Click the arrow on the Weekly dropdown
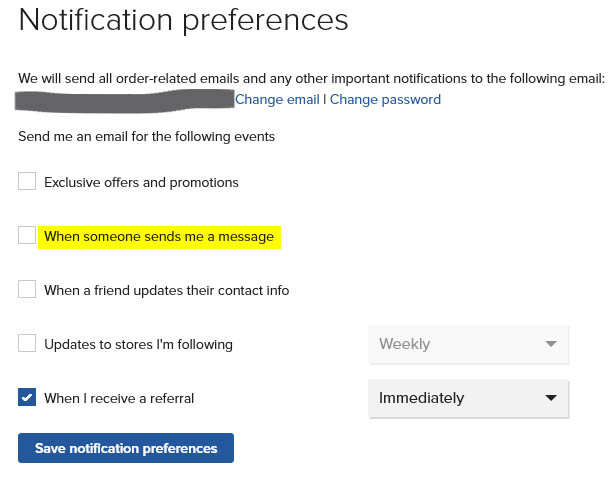Image resolution: width=611 pixels, height=483 pixels. pyautogui.click(x=551, y=344)
